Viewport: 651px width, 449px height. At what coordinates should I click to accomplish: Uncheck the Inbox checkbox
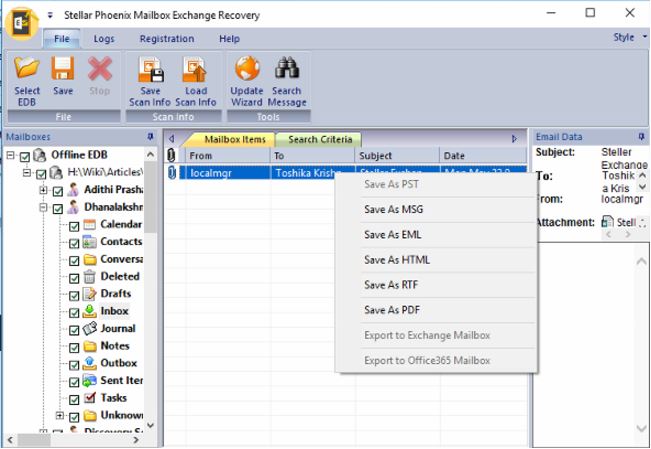pyautogui.click(x=74, y=313)
